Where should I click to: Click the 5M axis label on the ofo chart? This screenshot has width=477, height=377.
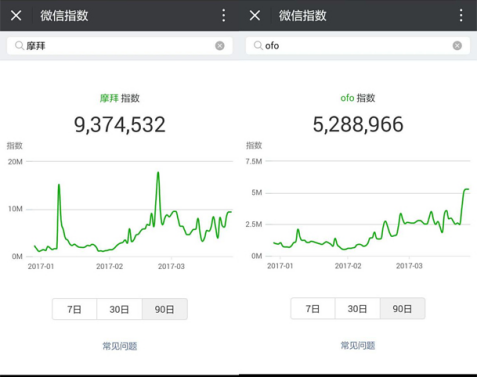(x=257, y=193)
